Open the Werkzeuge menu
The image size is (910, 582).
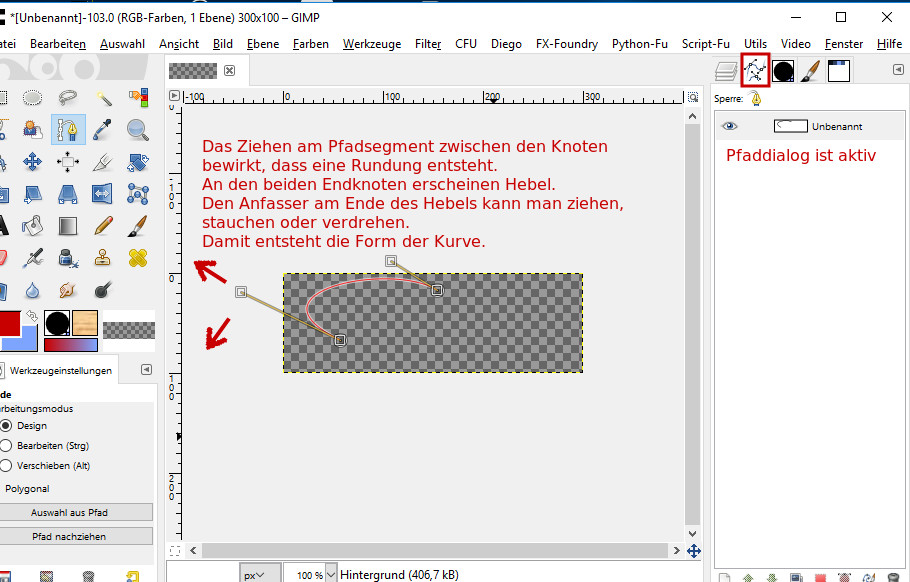click(372, 44)
